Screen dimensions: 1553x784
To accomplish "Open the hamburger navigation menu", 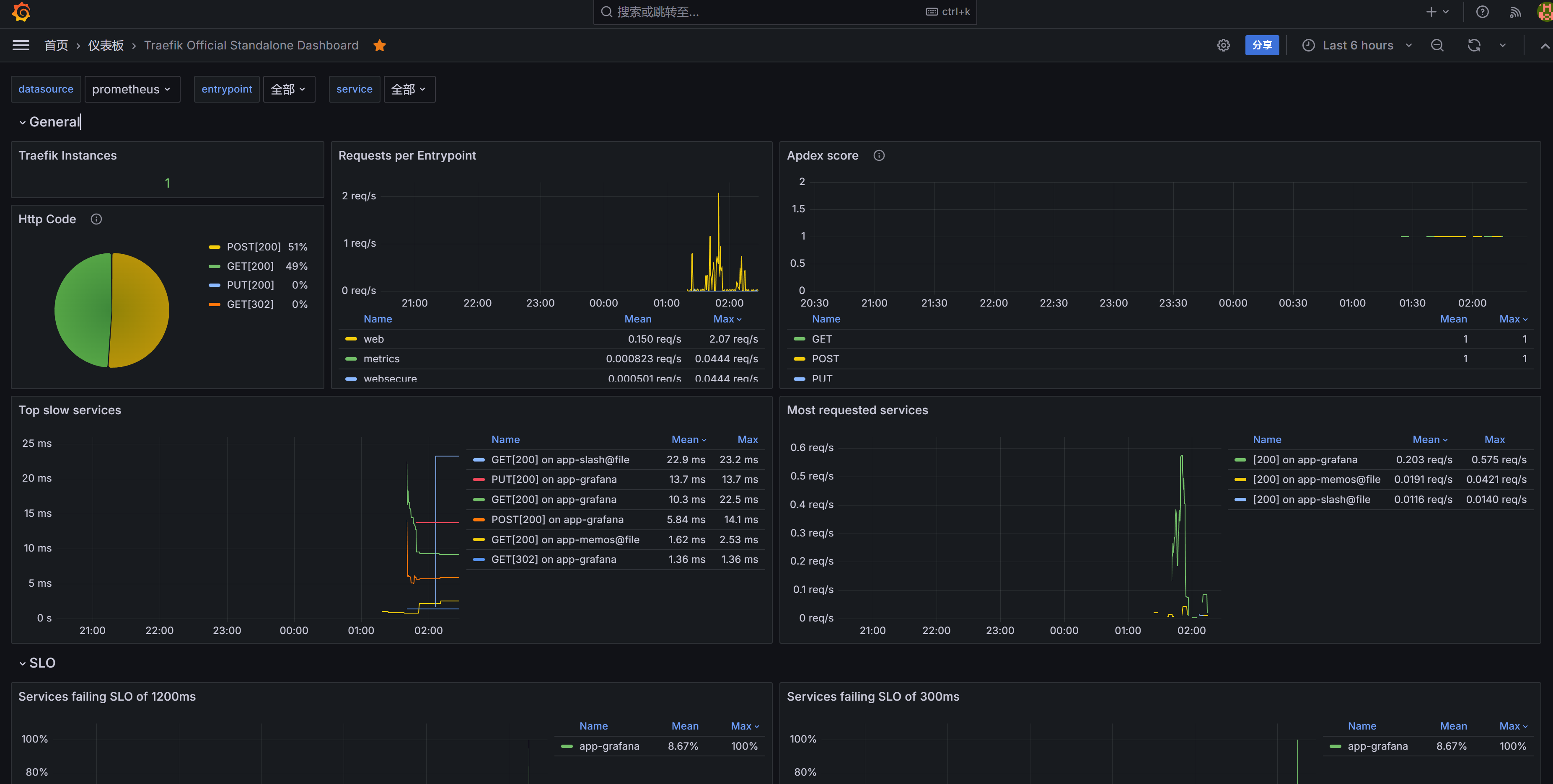I will [x=21, y=45].
